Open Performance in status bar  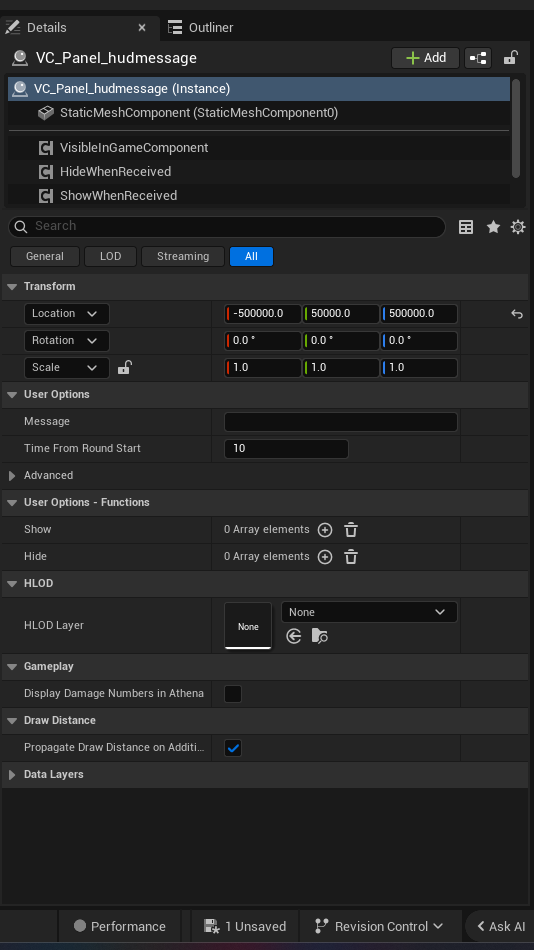click(119, 926)
